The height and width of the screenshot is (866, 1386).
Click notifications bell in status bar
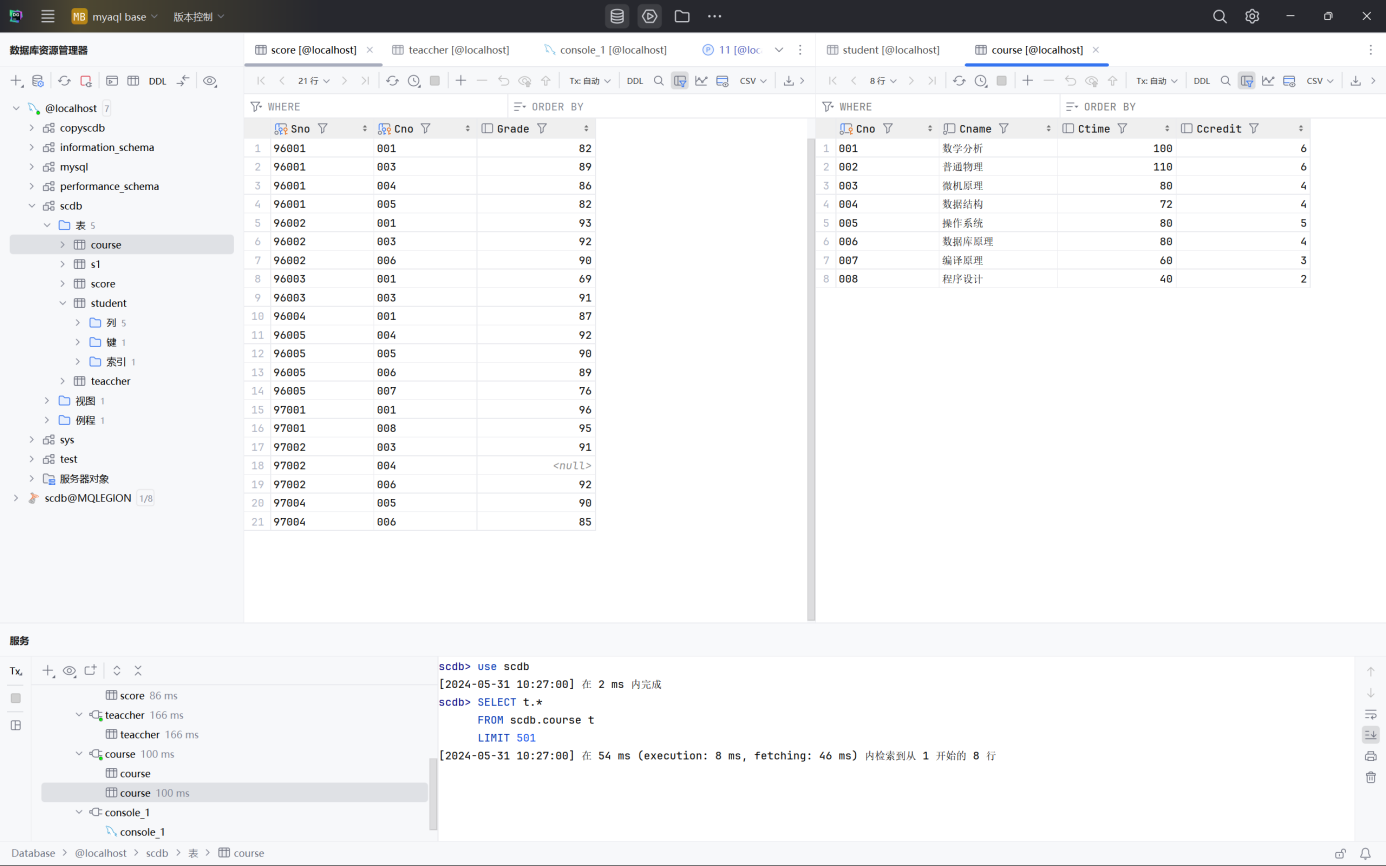click(1365, 854)
